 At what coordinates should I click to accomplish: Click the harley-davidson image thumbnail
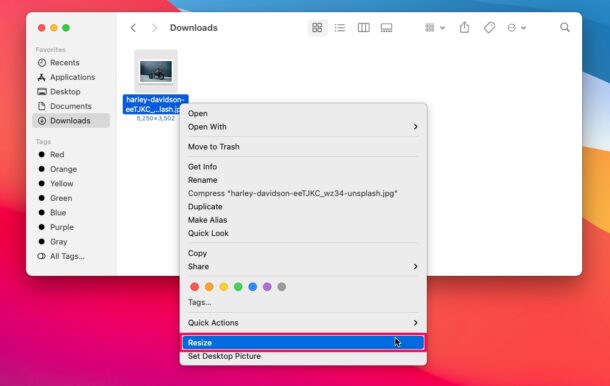156,71
